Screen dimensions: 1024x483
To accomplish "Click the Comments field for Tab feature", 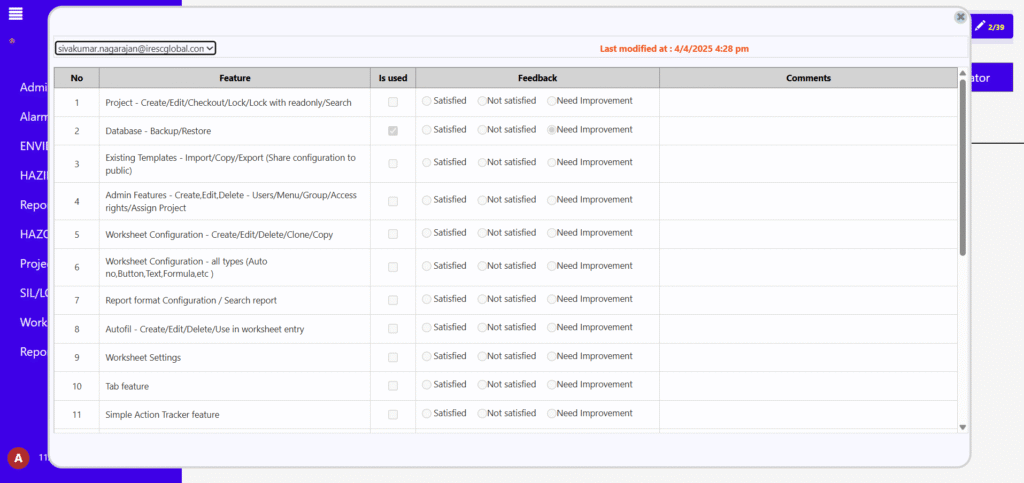I will click(x=807, y=386).
